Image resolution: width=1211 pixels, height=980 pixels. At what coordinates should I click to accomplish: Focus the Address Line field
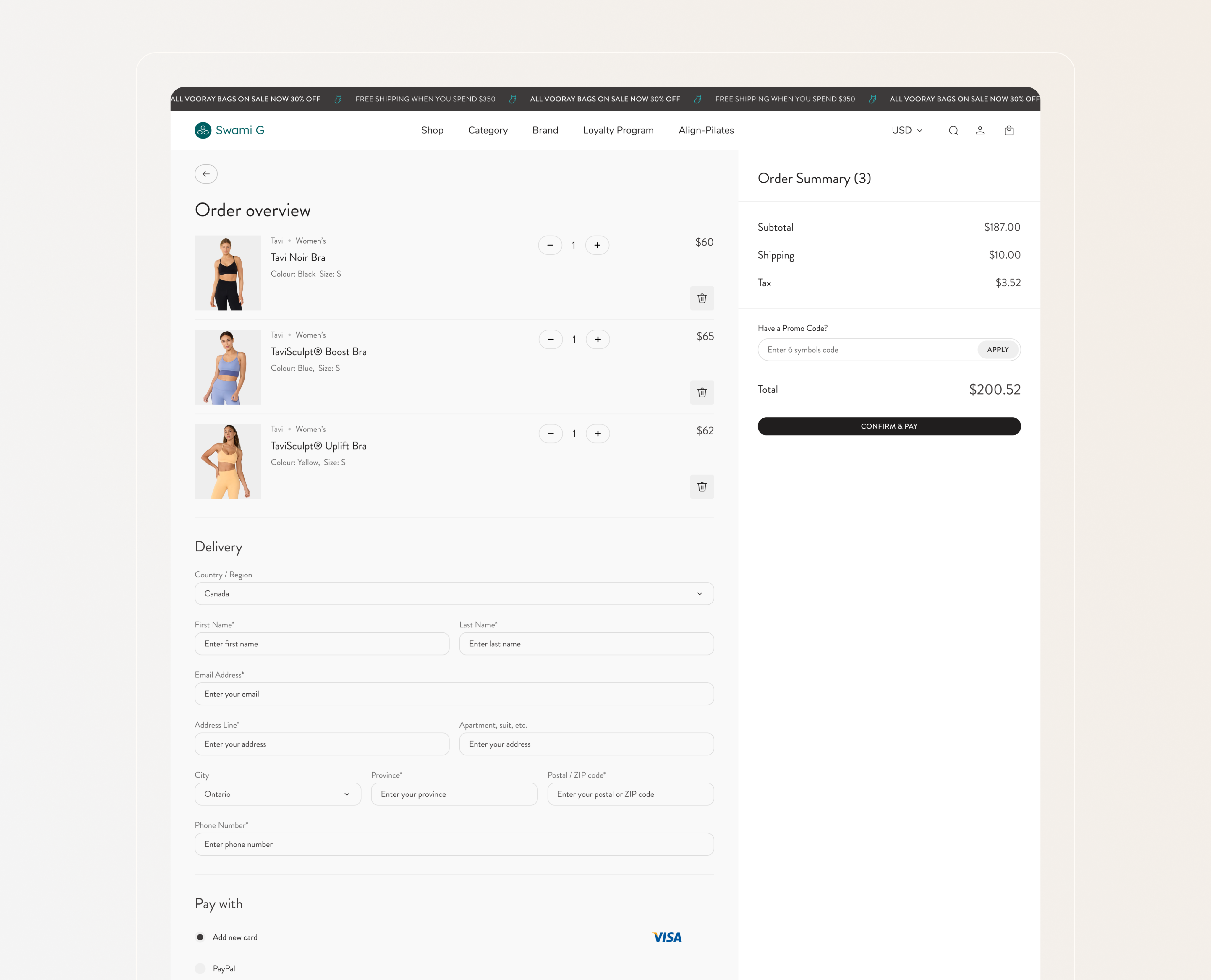322,744
